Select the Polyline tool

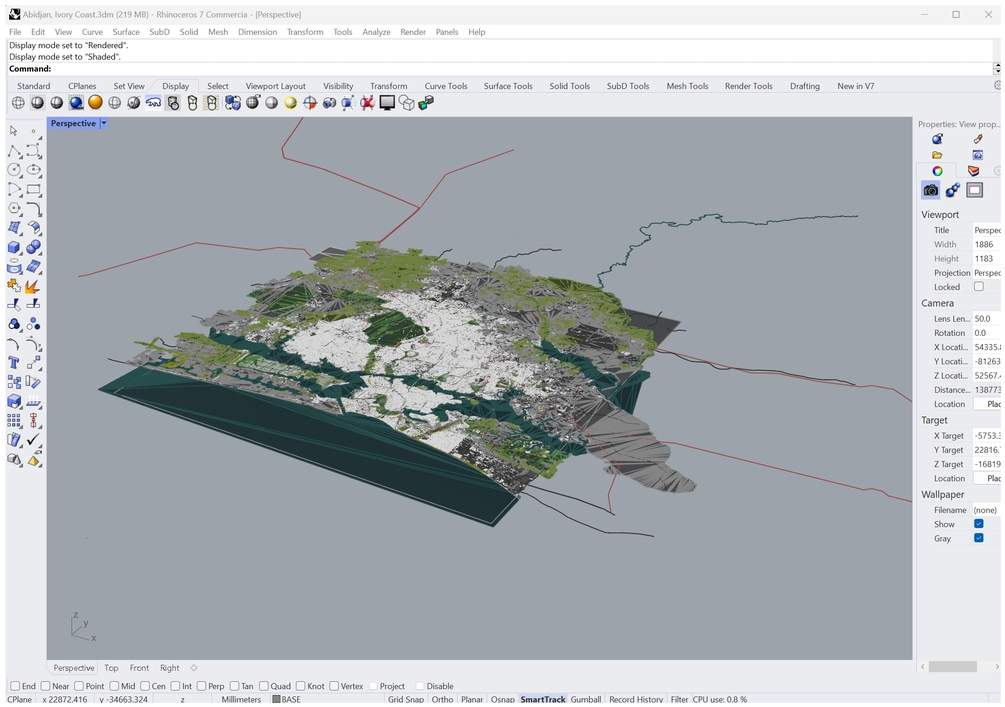[14, 151]
